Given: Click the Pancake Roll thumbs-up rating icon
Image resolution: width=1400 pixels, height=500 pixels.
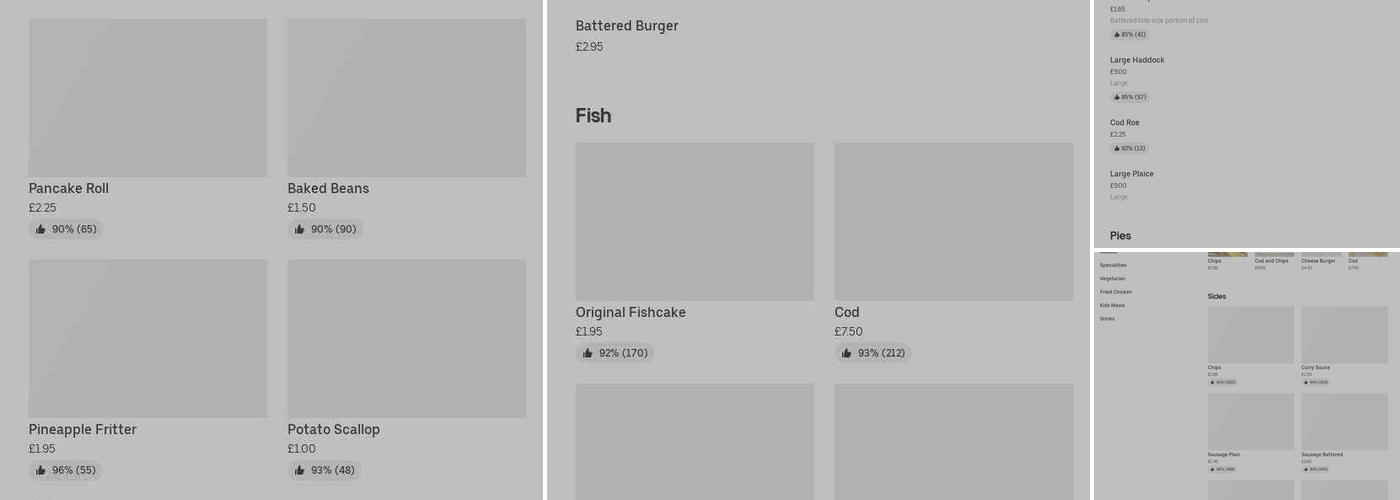Looking at the screenshot, I should 41,230.
